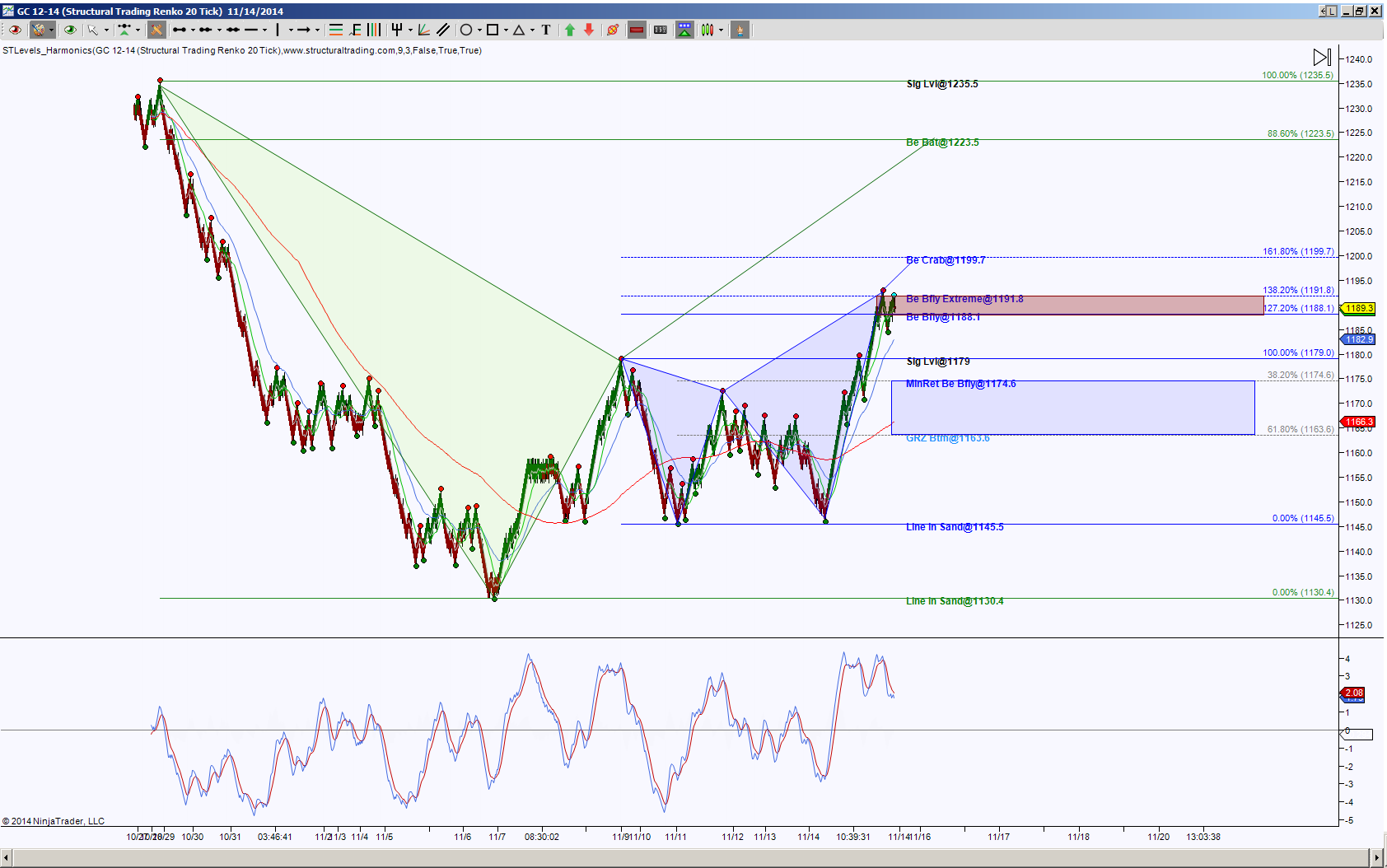Select the Fibonacci Time Extensions tool
This screenshot has height=868, width=1387.
pos(373,30)
